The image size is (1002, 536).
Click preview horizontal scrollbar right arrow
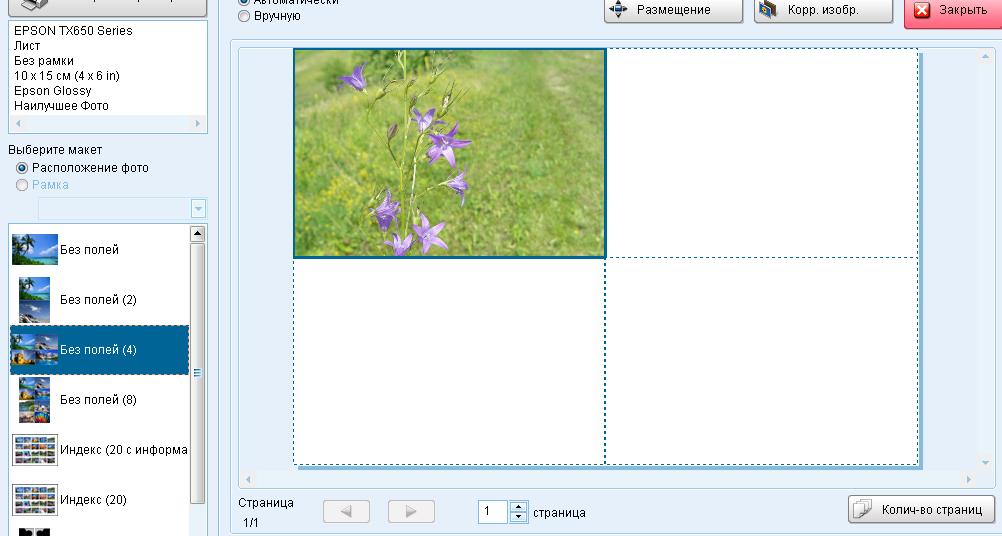(969, 479)
